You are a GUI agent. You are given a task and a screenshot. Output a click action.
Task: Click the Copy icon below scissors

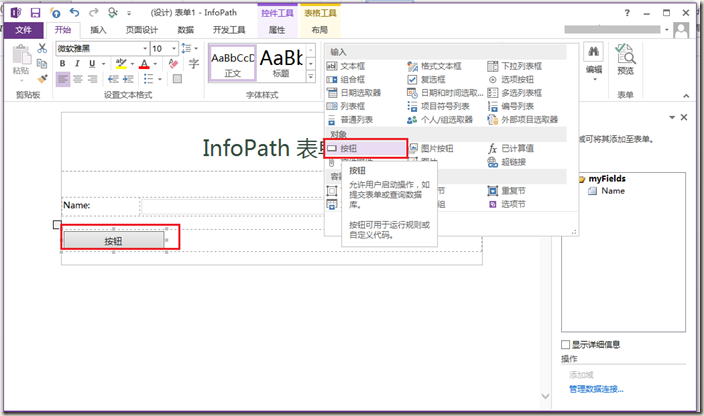42,64
